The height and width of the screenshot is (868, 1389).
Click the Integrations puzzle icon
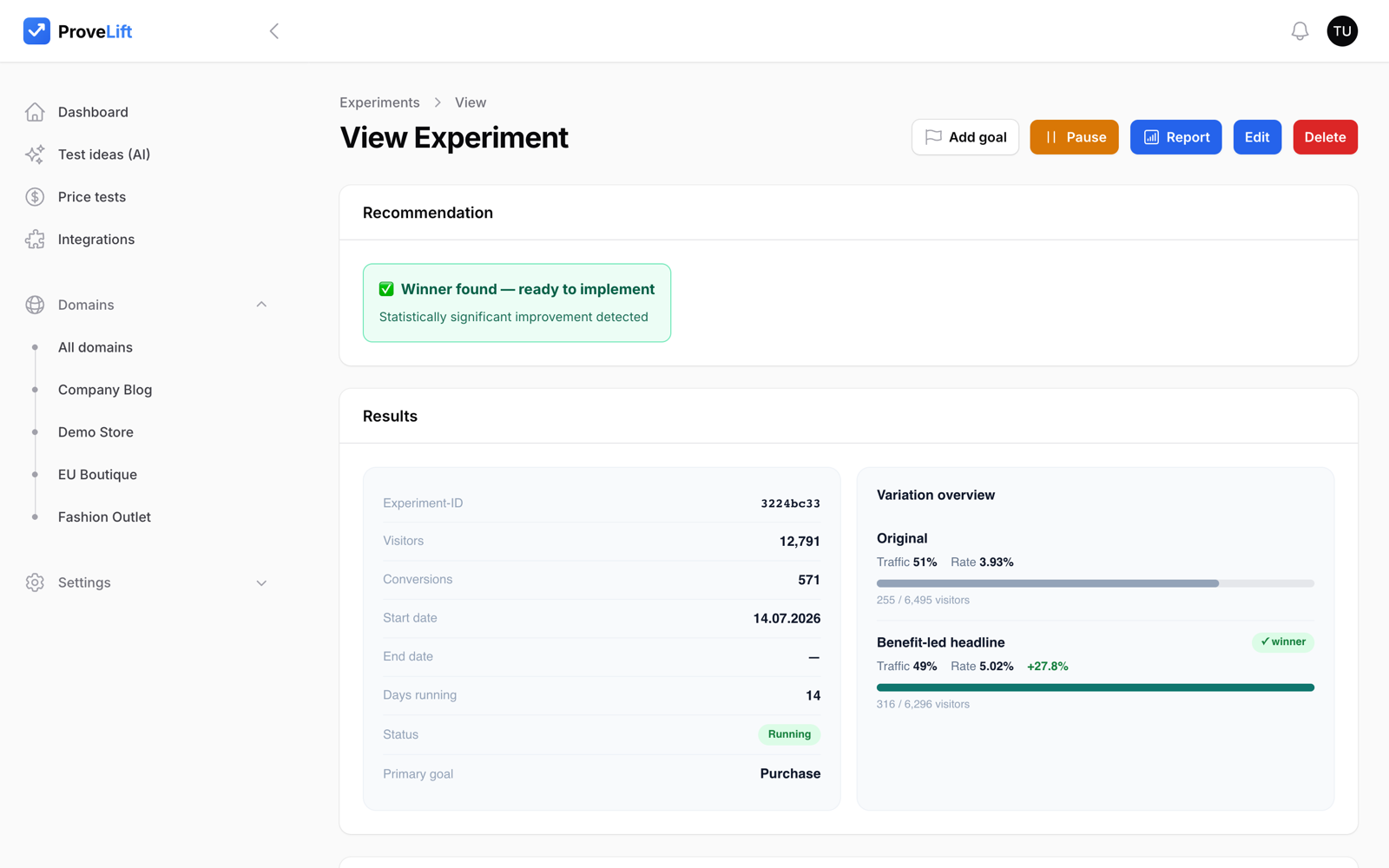tap(35, 240)
